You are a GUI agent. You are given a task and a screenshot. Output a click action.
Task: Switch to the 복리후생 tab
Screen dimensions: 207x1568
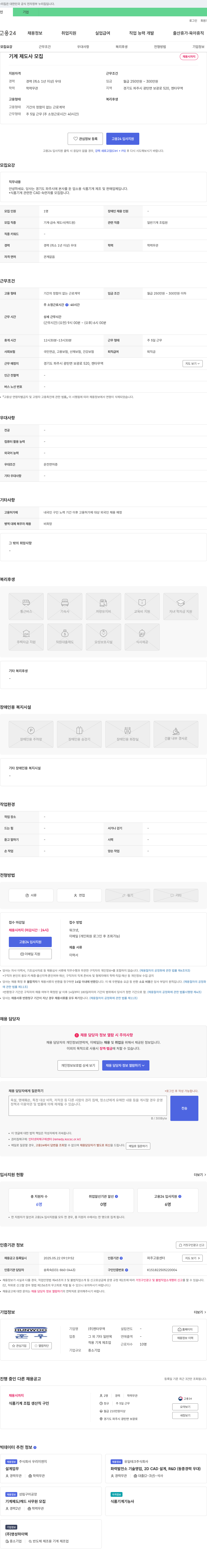(x=122, y=47)
